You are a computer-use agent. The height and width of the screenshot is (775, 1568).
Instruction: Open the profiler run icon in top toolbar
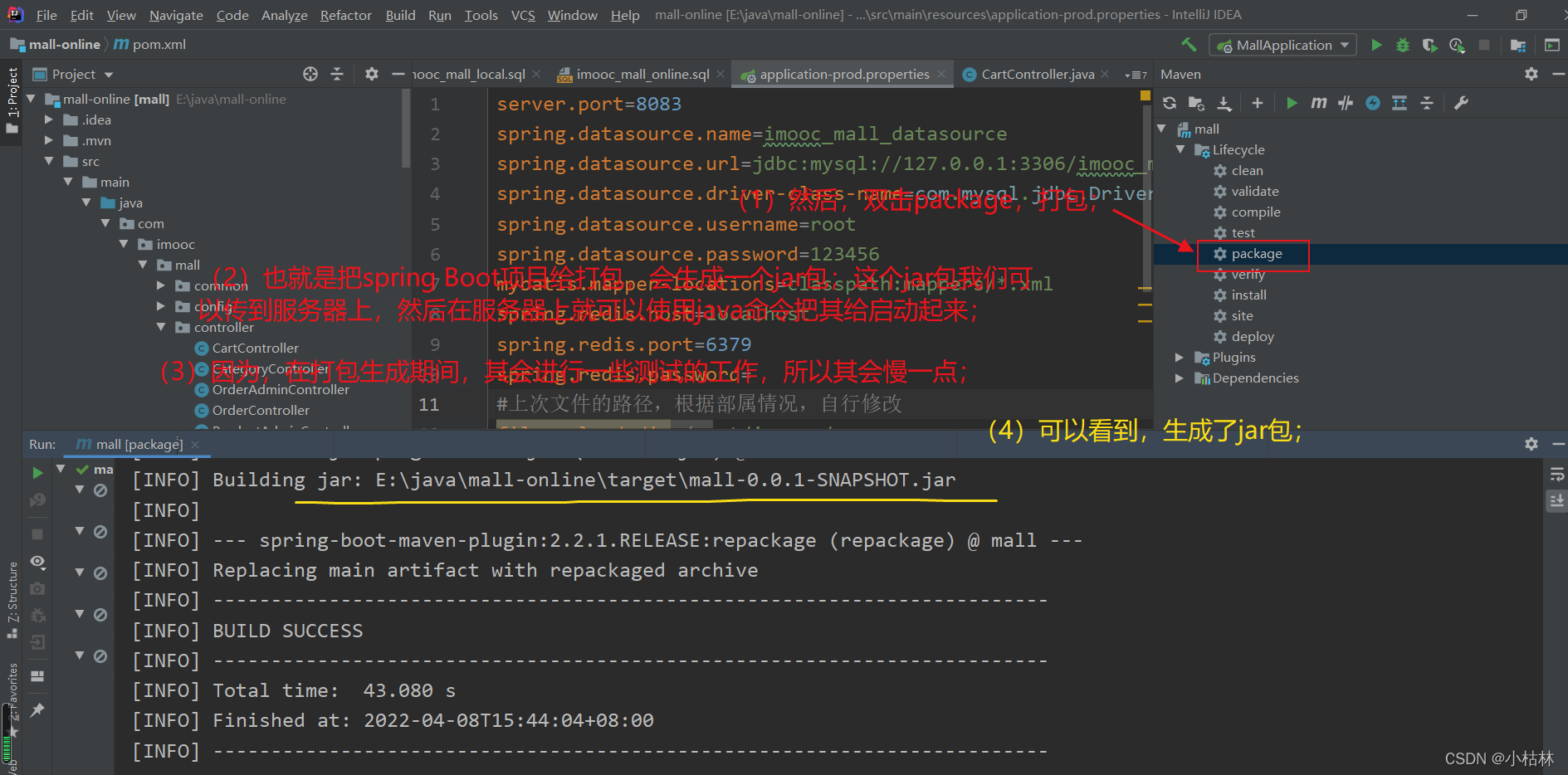[1457, 45]
